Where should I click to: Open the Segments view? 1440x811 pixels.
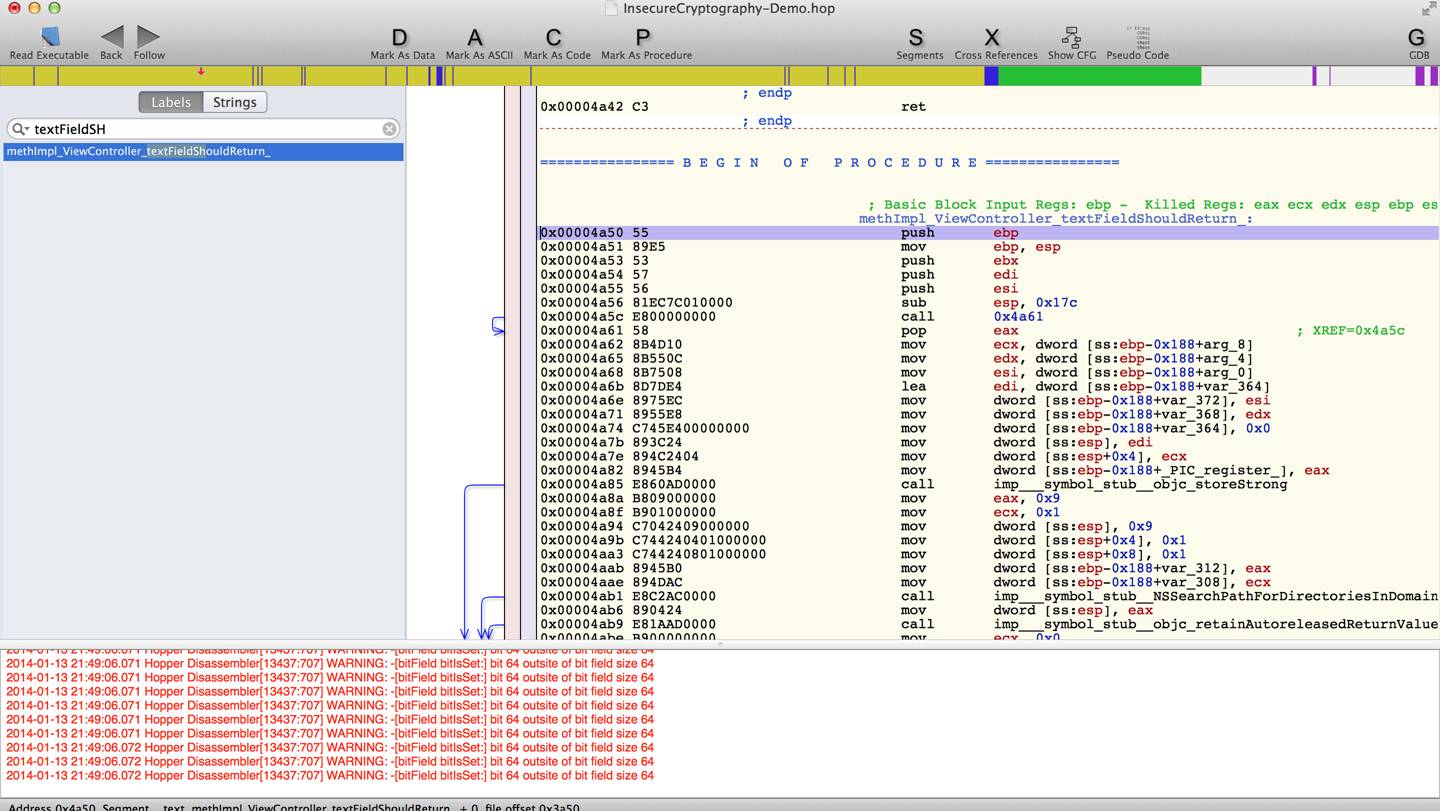click(x=916, y=38)
